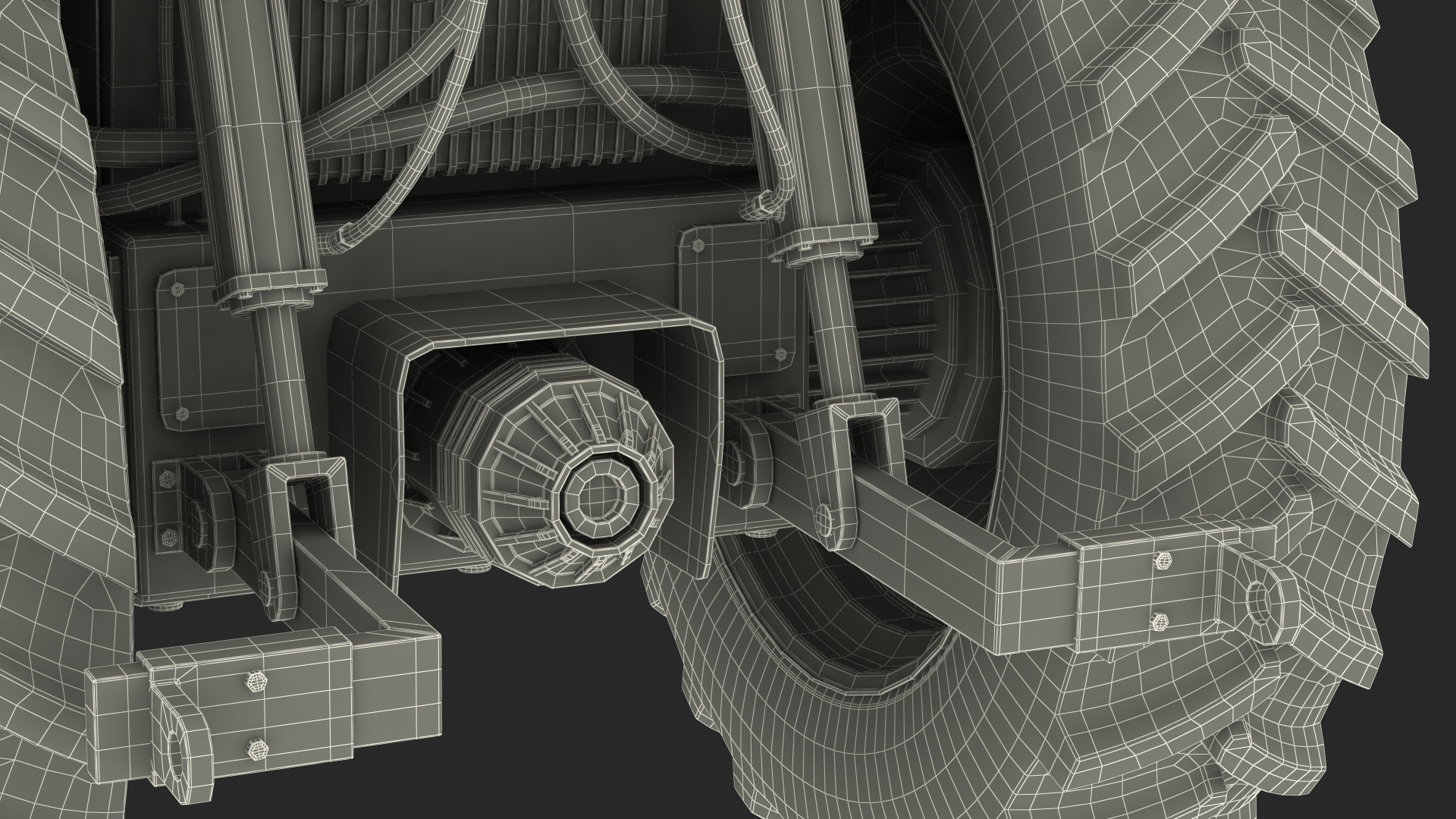Screen dimensions: 1456x819
Task: Click lower bolt on left arm end bracket
Action: (x=256, y=750)
